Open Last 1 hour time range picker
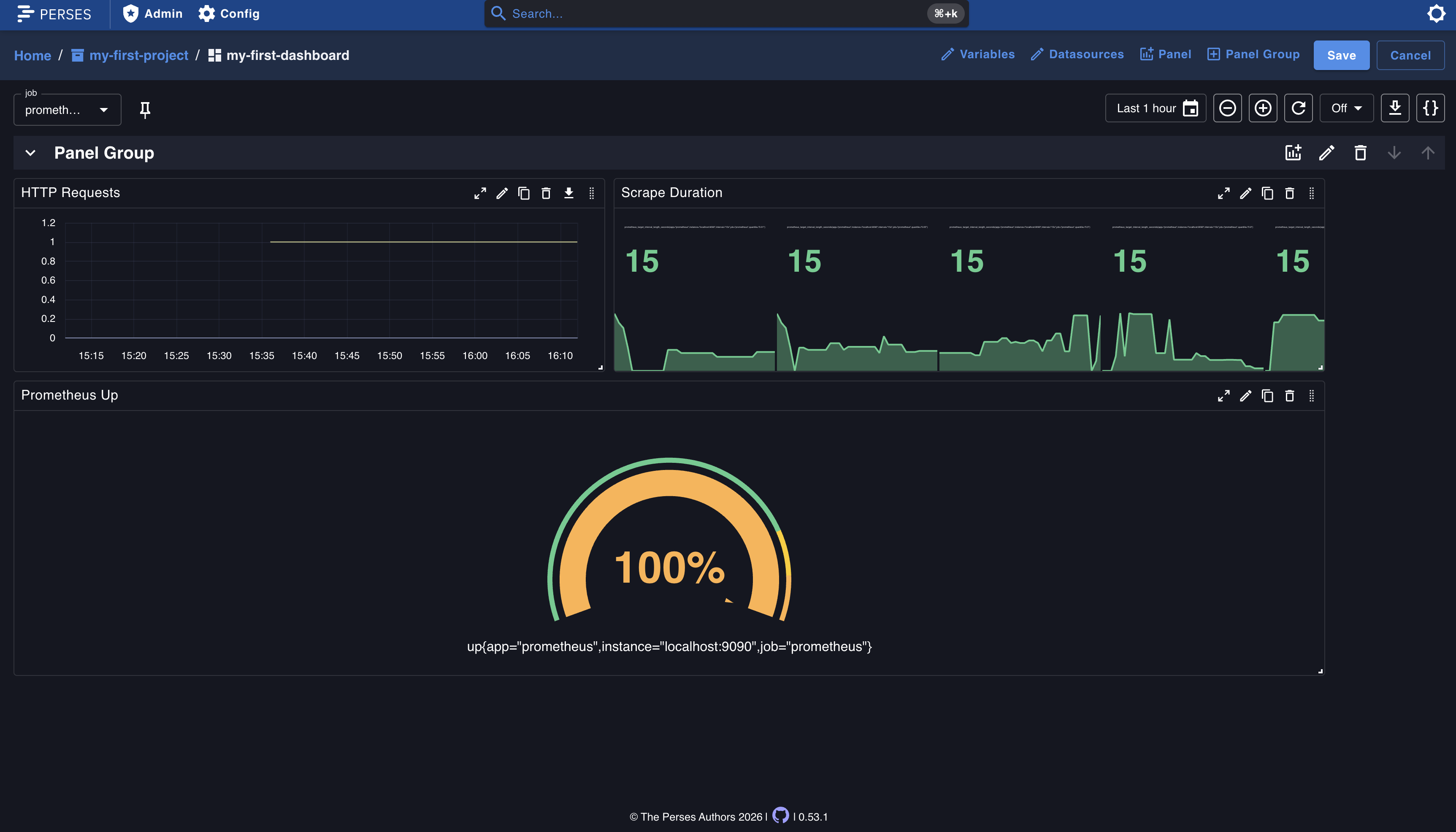This screenshot has width=1456, height=832. 1156,108
